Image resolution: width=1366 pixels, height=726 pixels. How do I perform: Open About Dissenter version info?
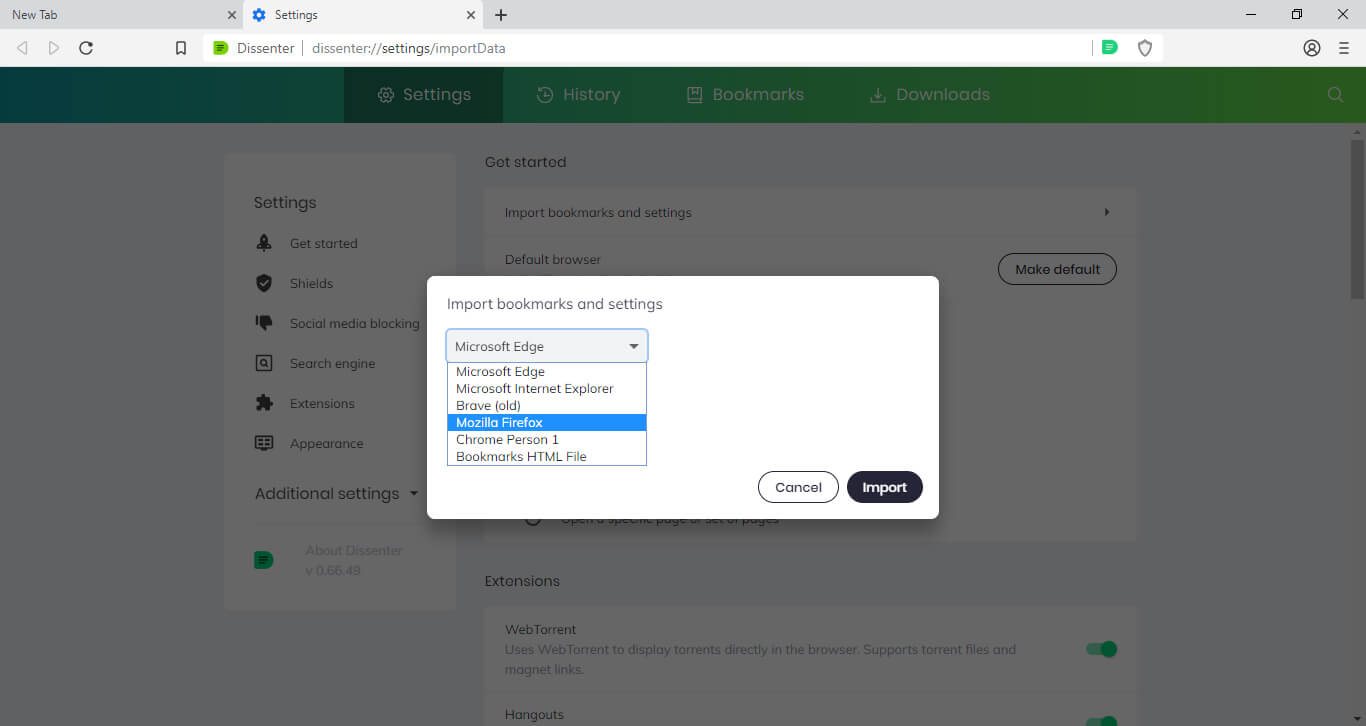[x=353, y=560]
